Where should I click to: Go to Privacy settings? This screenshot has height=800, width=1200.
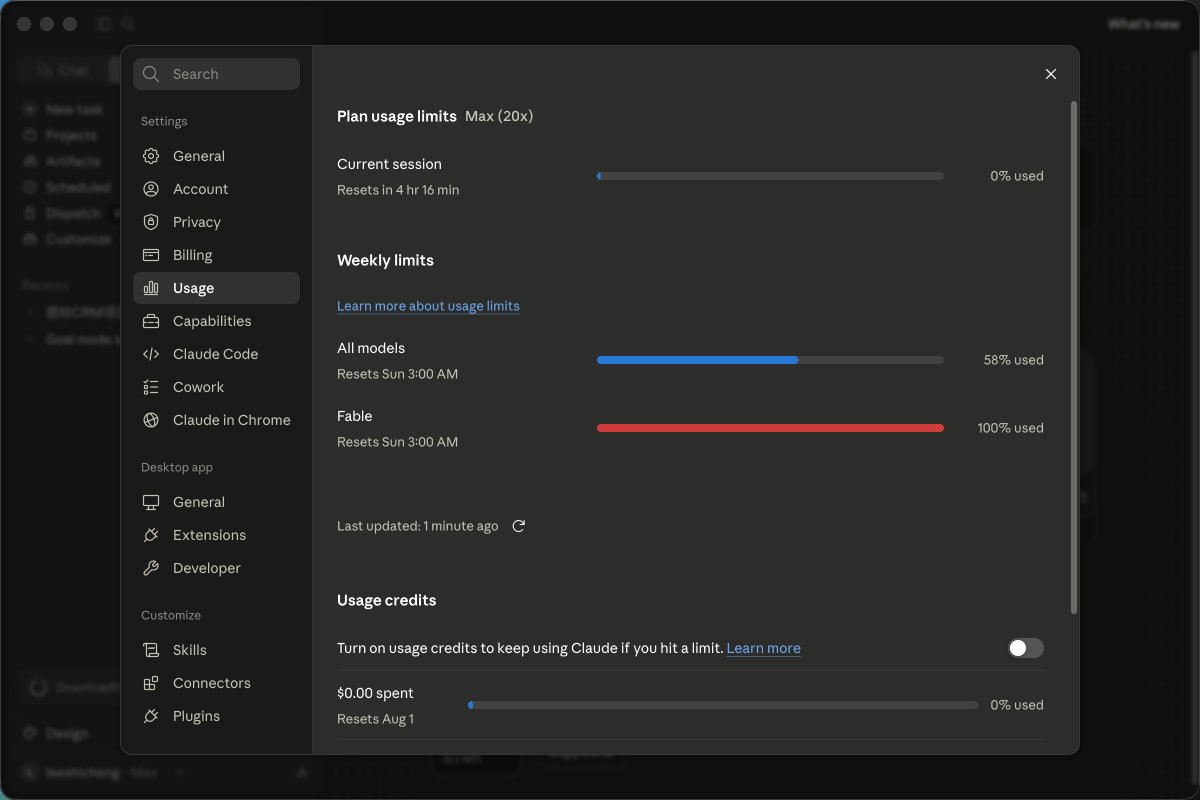[x=216, y=222]
